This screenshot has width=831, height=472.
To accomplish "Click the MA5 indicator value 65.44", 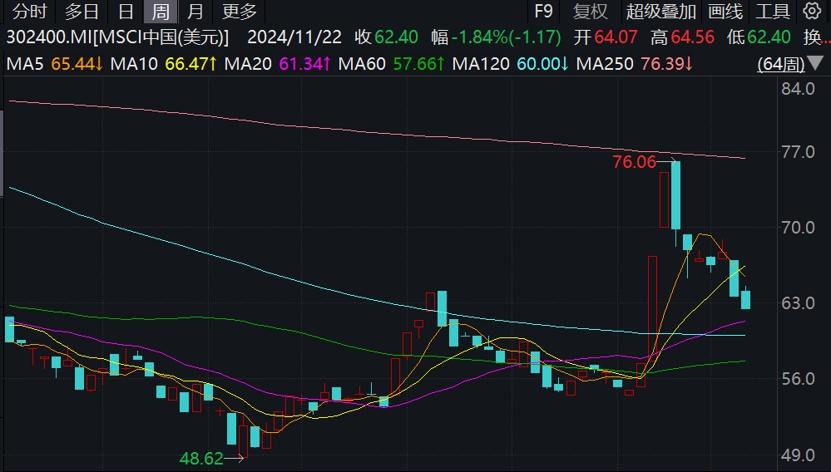I will pyautogui.click(x=76, y=64).
